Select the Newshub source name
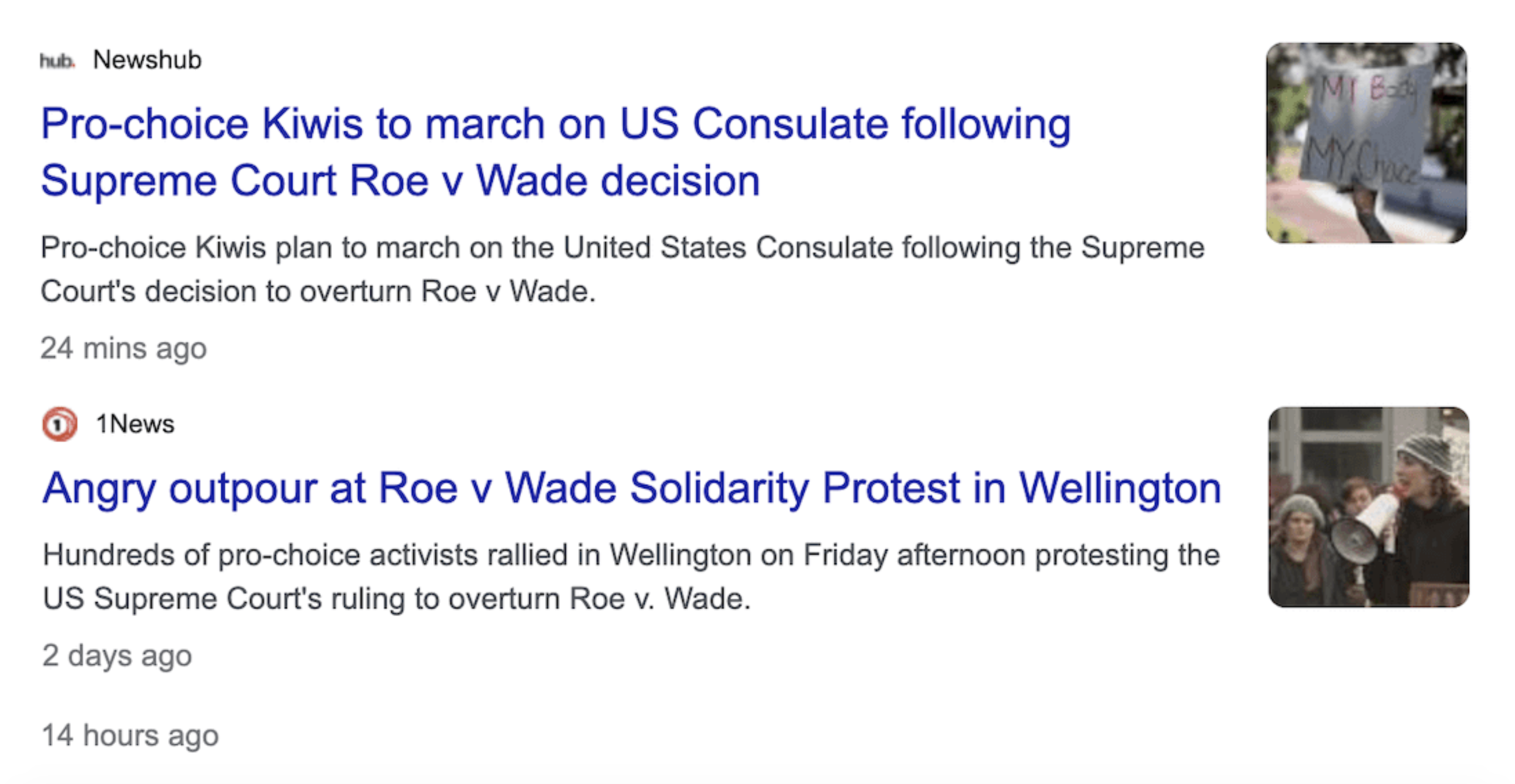The height and width of the screenshot is (784, 1515). 147,60
